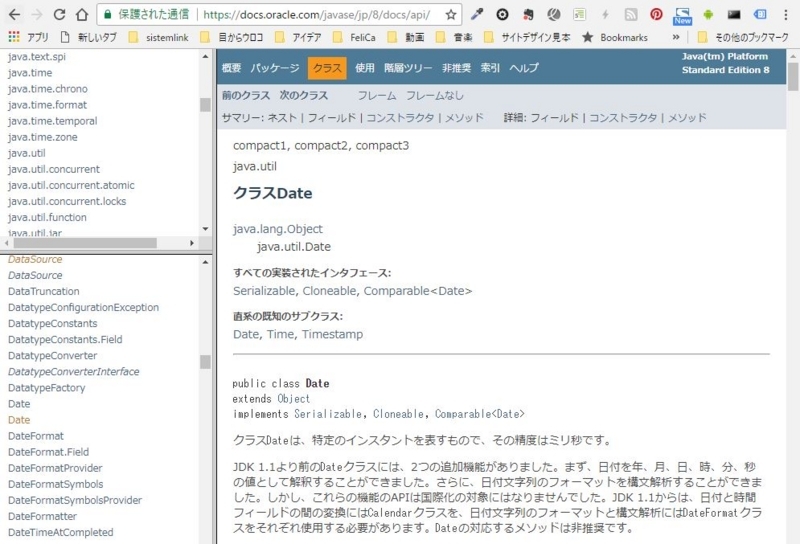Select java.time.format in package list

click(x=47, y=105)
